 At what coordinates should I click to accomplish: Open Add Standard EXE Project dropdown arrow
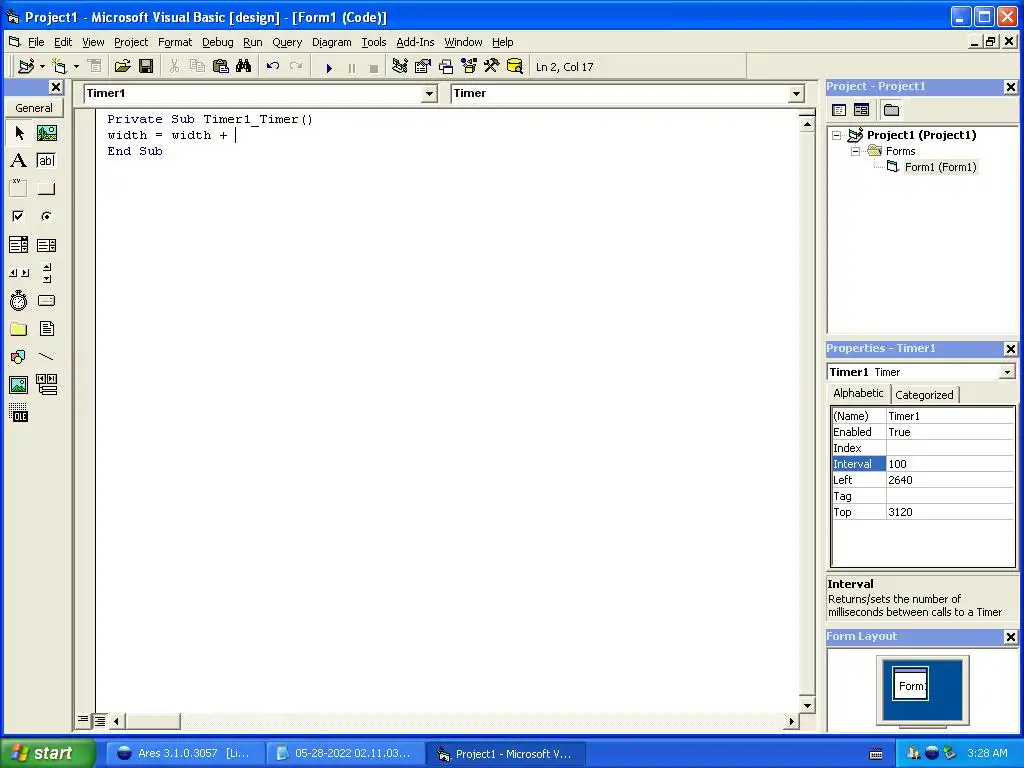42,66
